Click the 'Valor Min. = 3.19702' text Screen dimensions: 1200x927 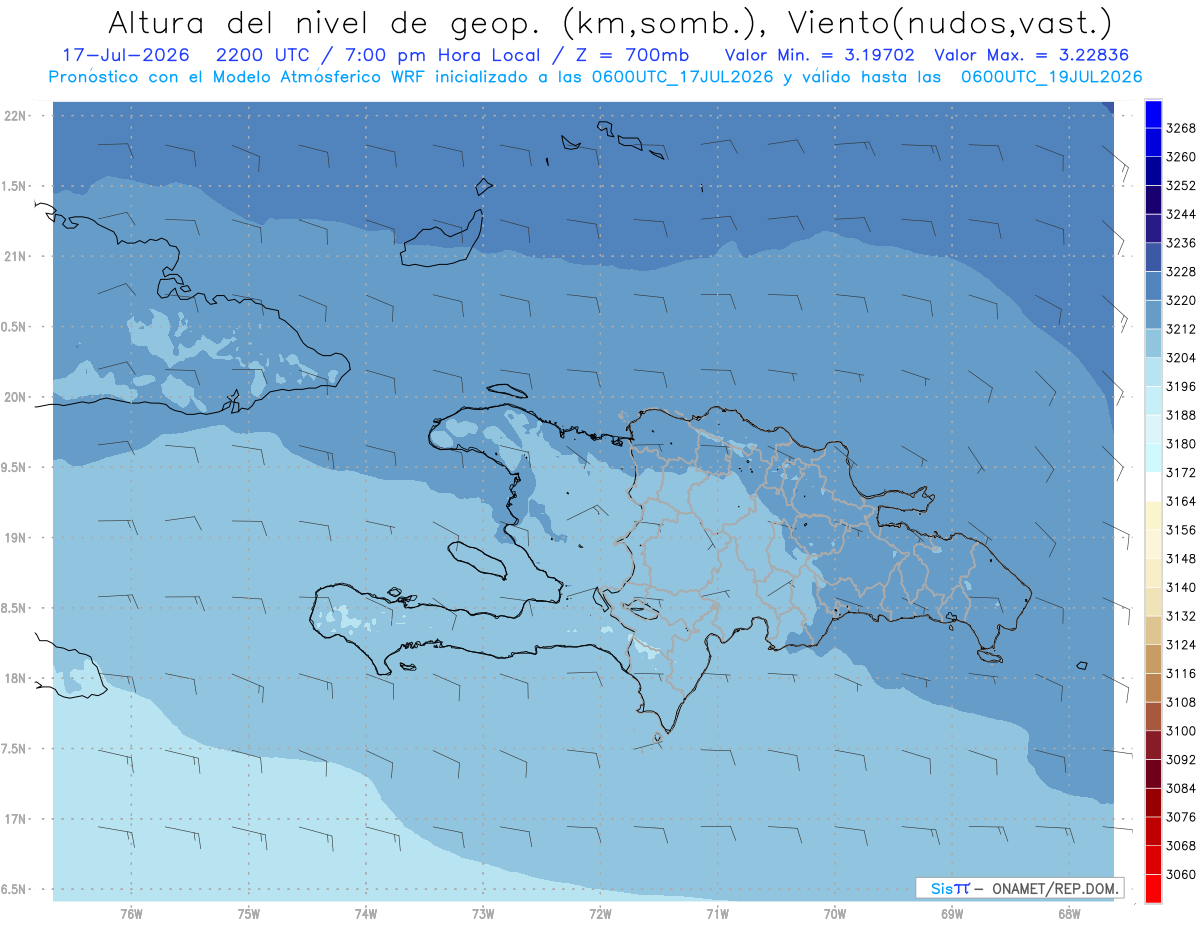(x=820, y=55)
